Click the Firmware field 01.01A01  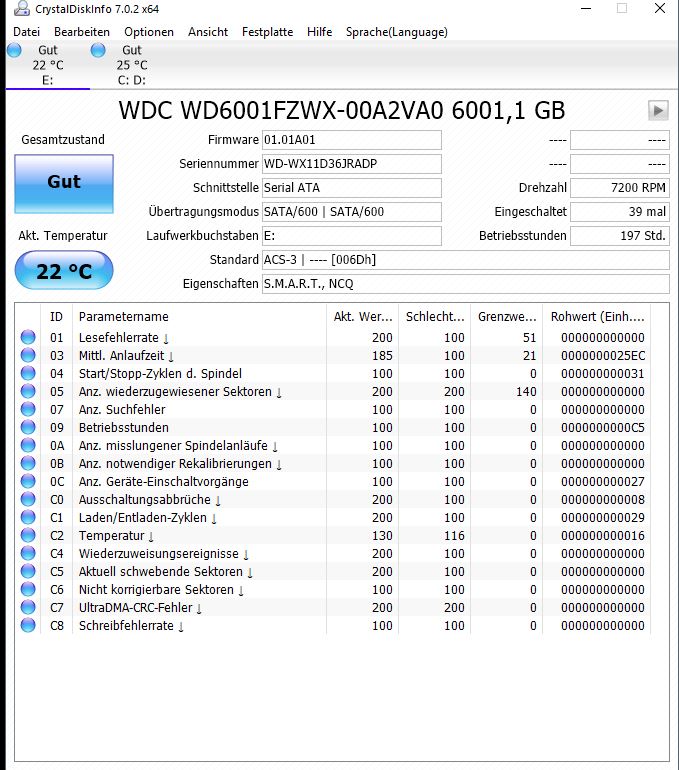coord(352,140)
